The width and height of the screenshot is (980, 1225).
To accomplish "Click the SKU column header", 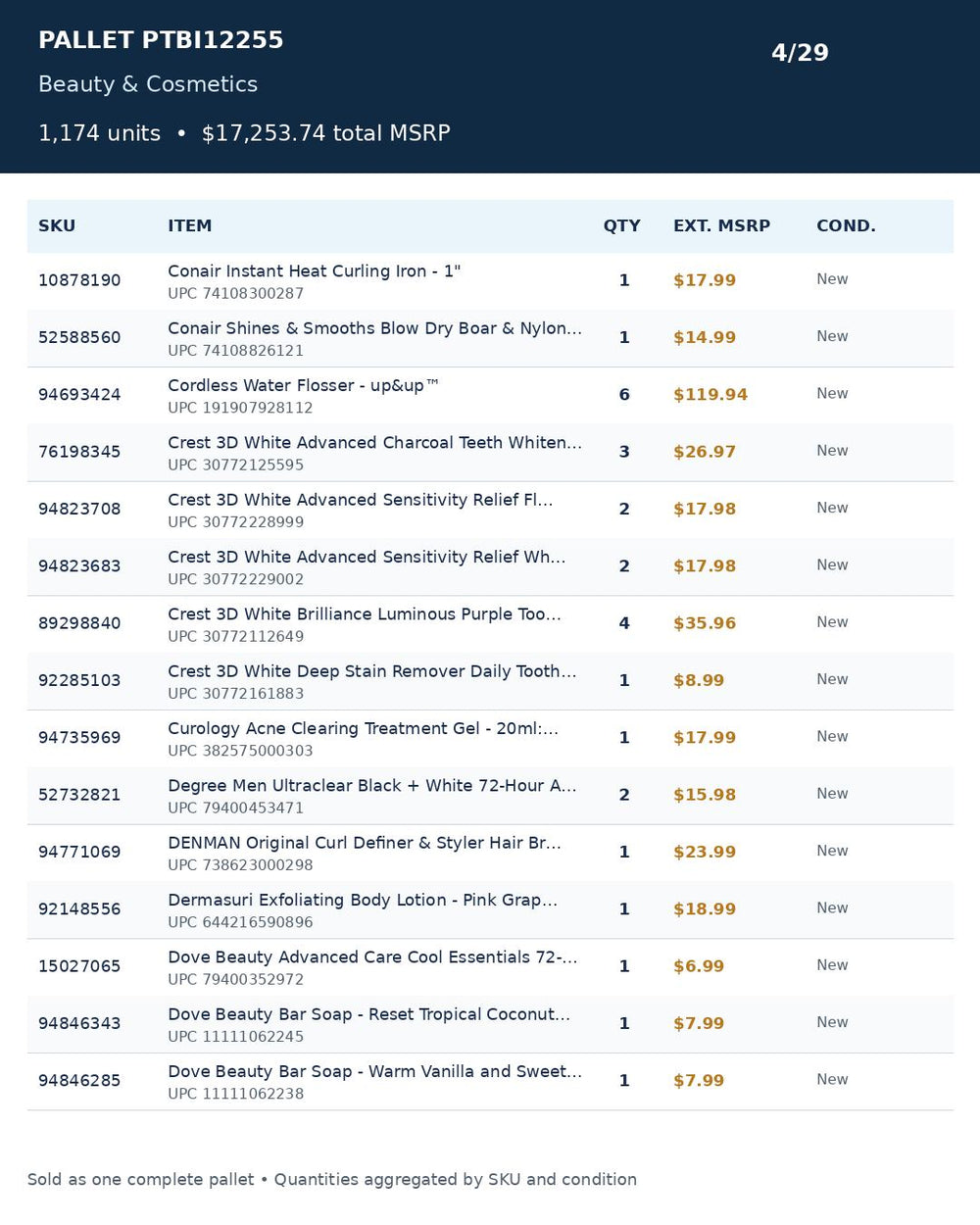I will point(57,225).
